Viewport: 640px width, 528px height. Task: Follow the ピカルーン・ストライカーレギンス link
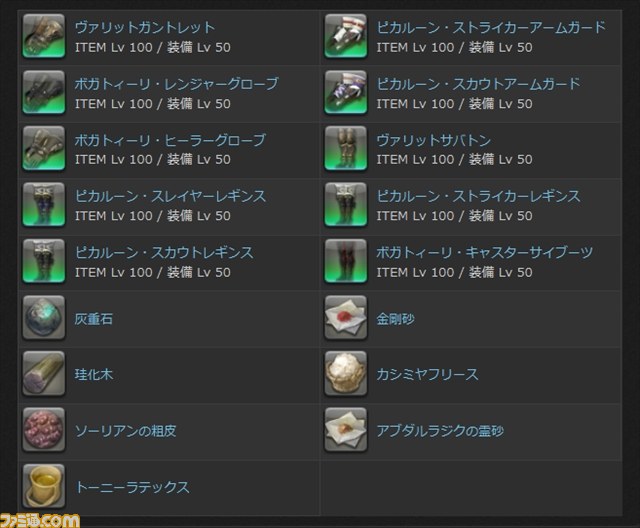pos(478,196)
